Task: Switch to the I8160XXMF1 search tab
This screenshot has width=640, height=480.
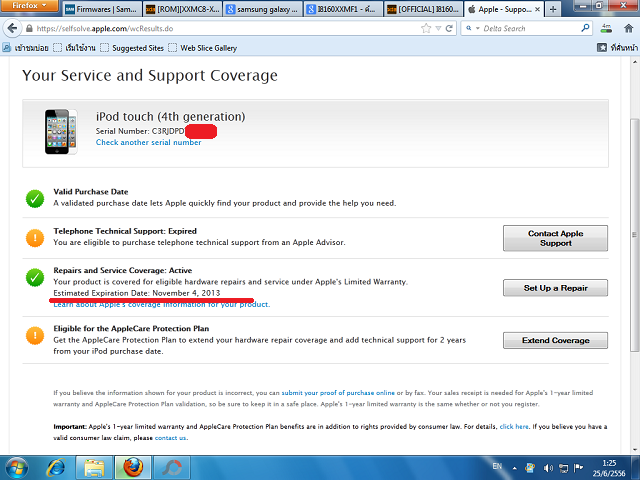Action: (343, 9)
